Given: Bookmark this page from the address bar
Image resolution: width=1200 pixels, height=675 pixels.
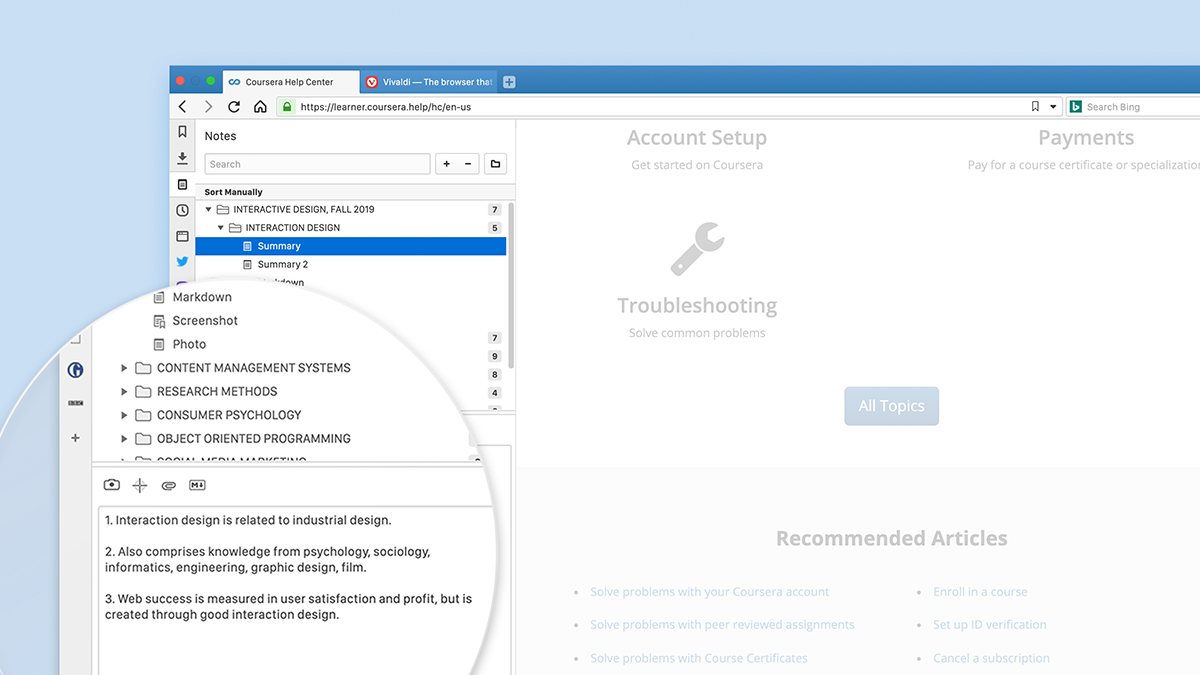Looking at the screenshot, I should click(x=1035, y=107).
